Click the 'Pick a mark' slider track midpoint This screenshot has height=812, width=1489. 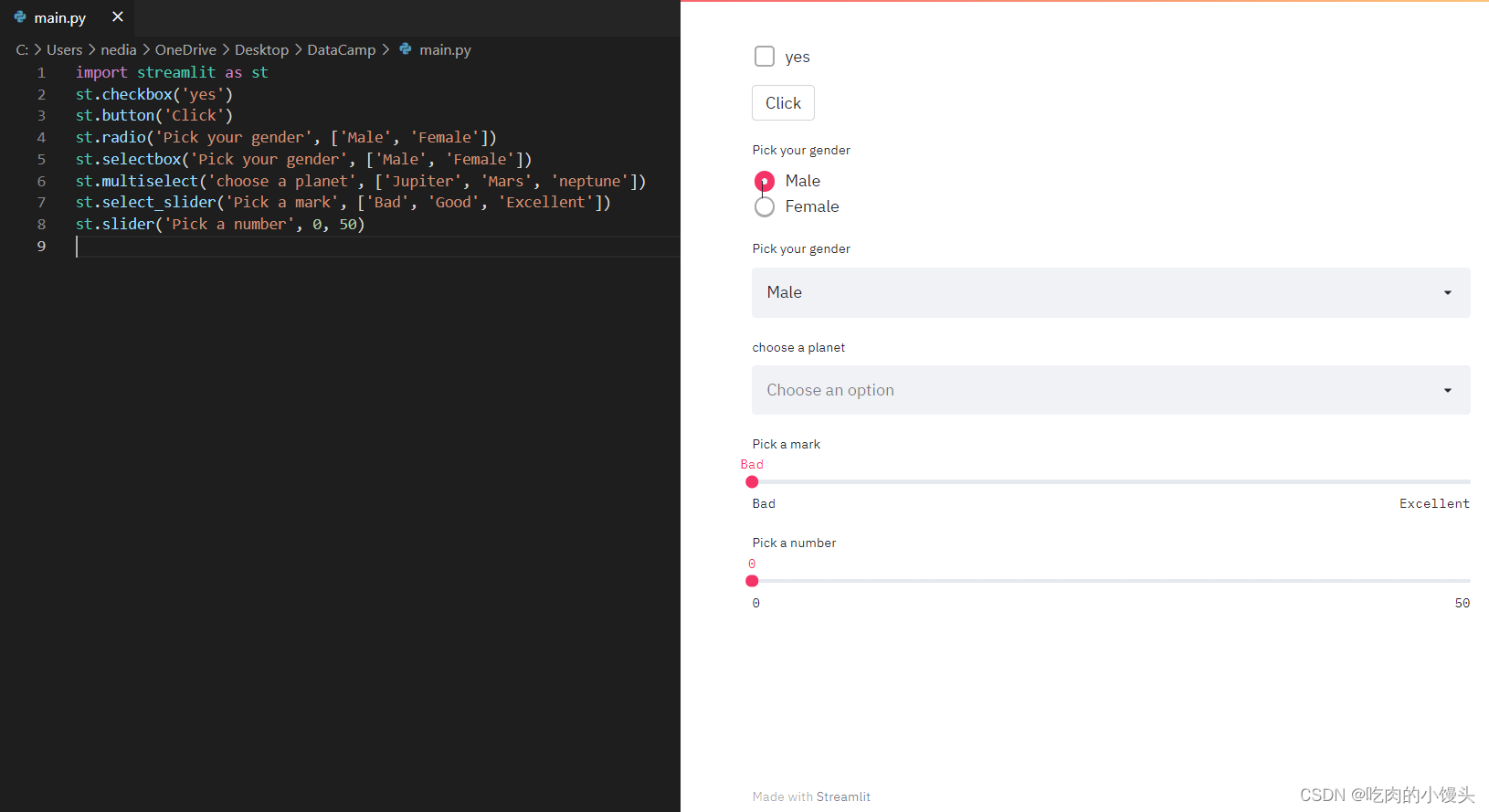click(x=1111, y=482)
